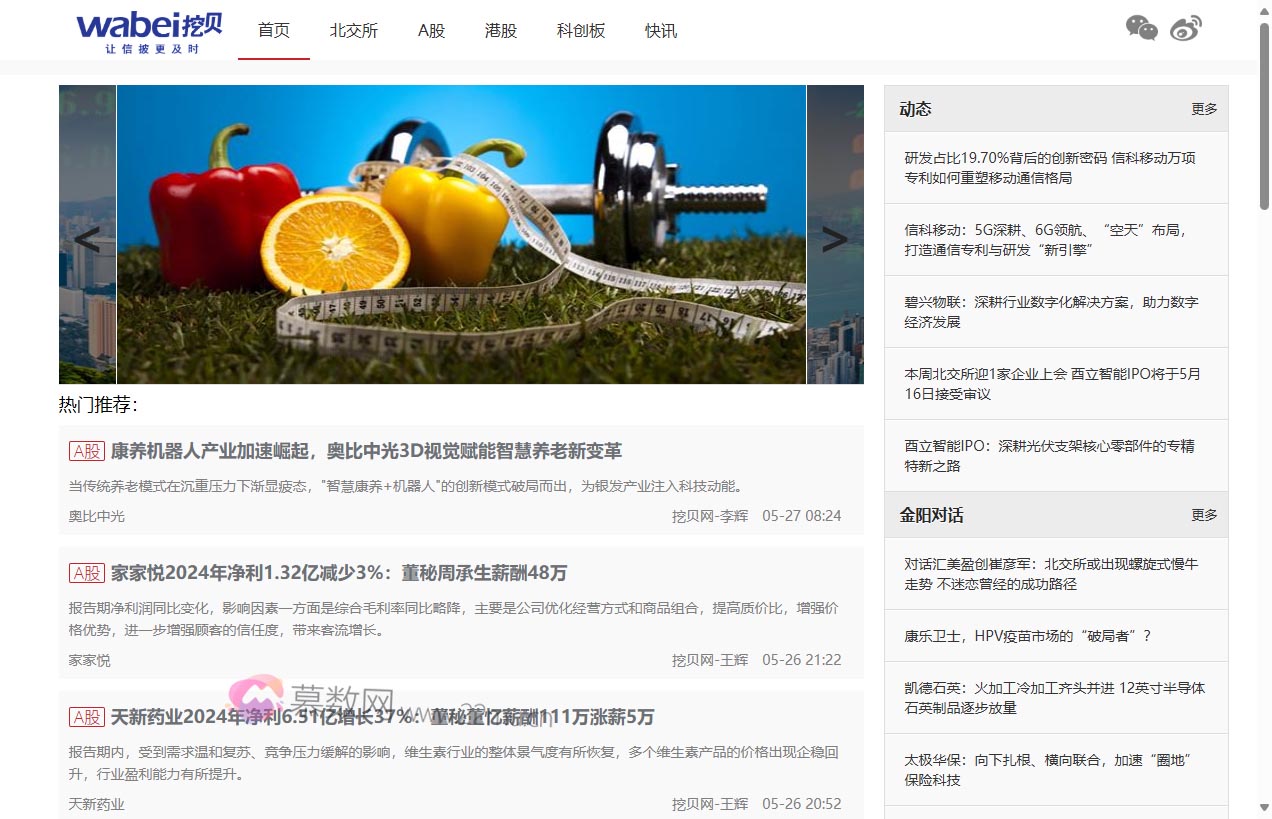Screen dimensions: 1272x819
Task: Expand 更多 in the 动态 panel
Action: (x=1204, y=109)
